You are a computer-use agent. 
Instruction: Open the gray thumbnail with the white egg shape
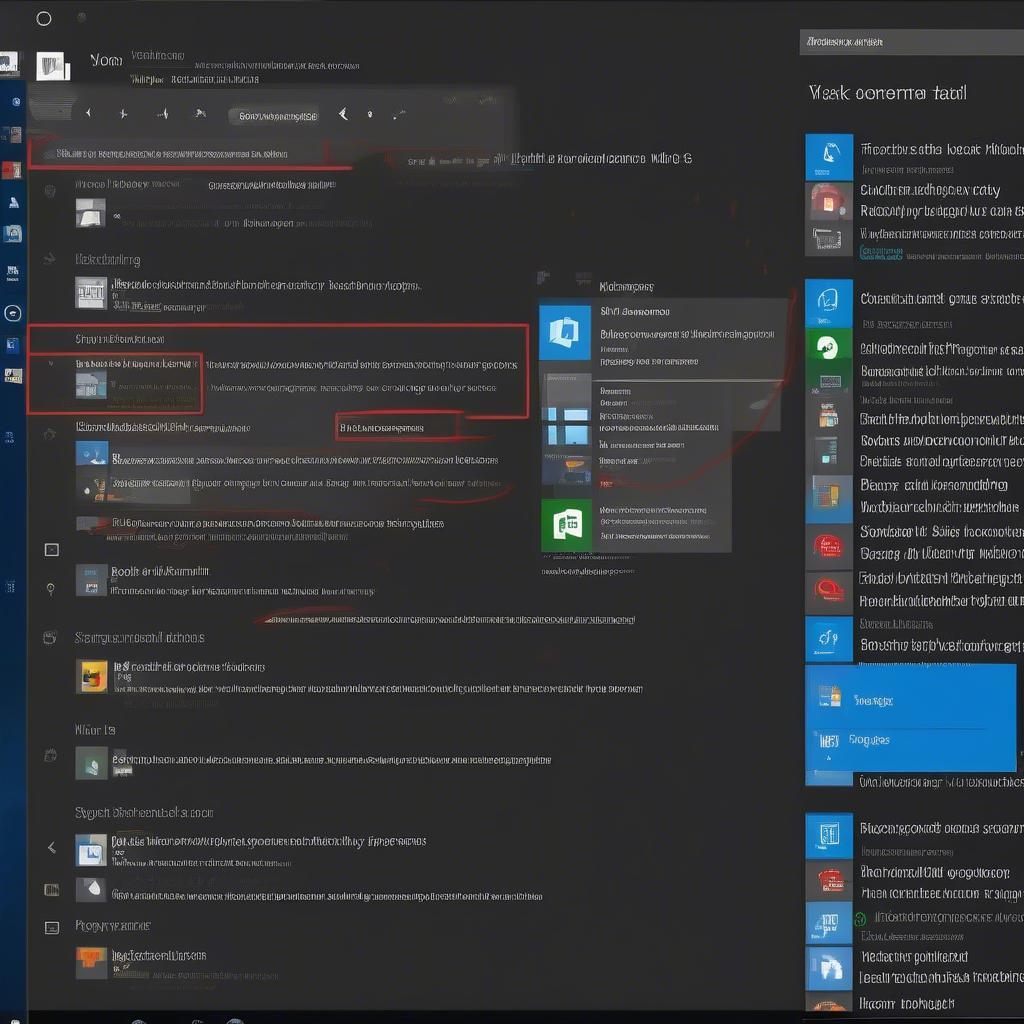click(91, 888)
